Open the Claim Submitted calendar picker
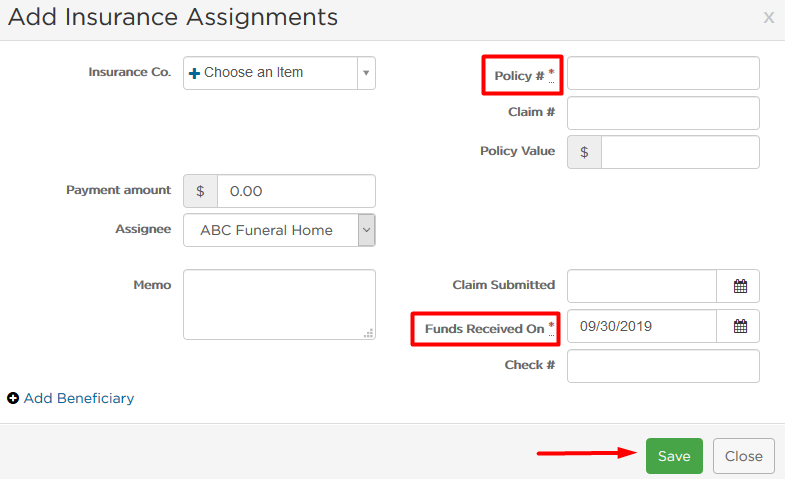Image resolution: width=785 pixels, height=479 pixels. pos(740,286)
